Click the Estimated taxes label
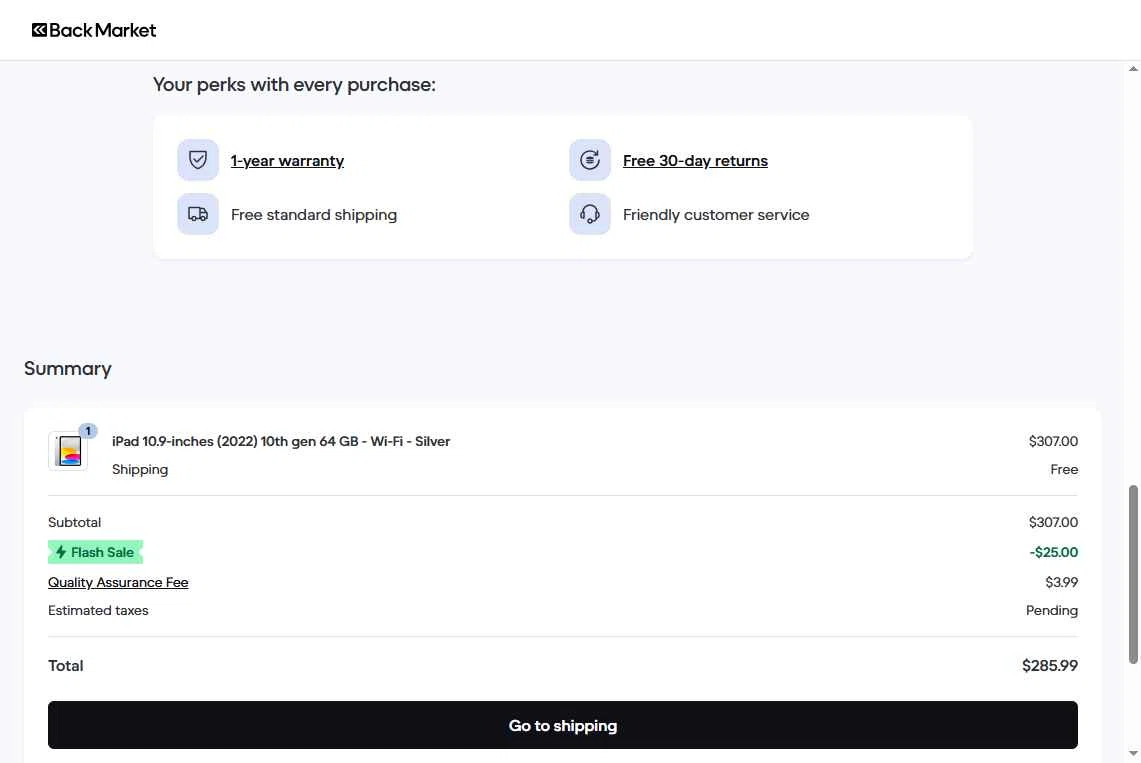 [98, 610]
